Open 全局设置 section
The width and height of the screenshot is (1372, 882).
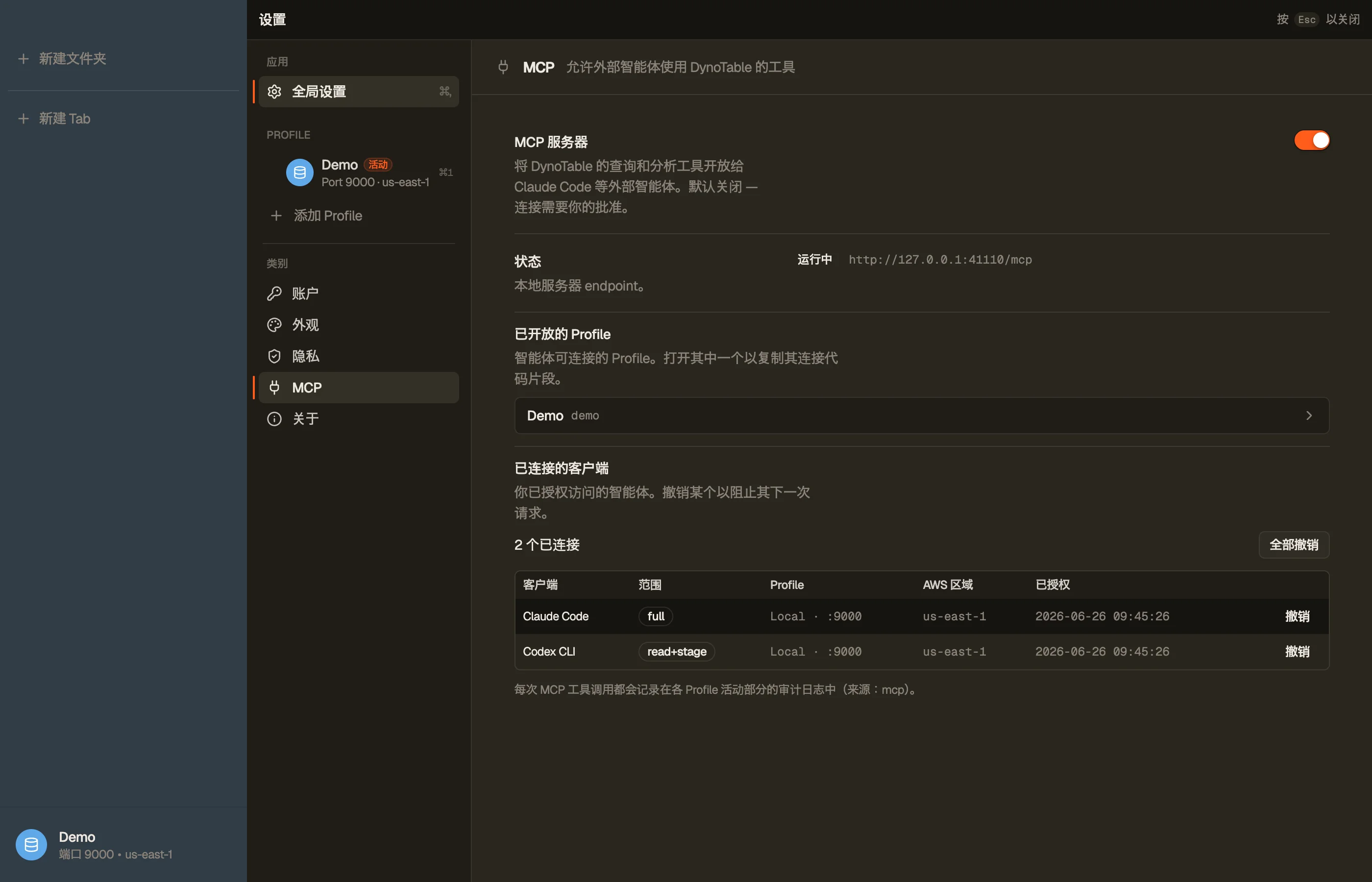(x=359, y=92)
